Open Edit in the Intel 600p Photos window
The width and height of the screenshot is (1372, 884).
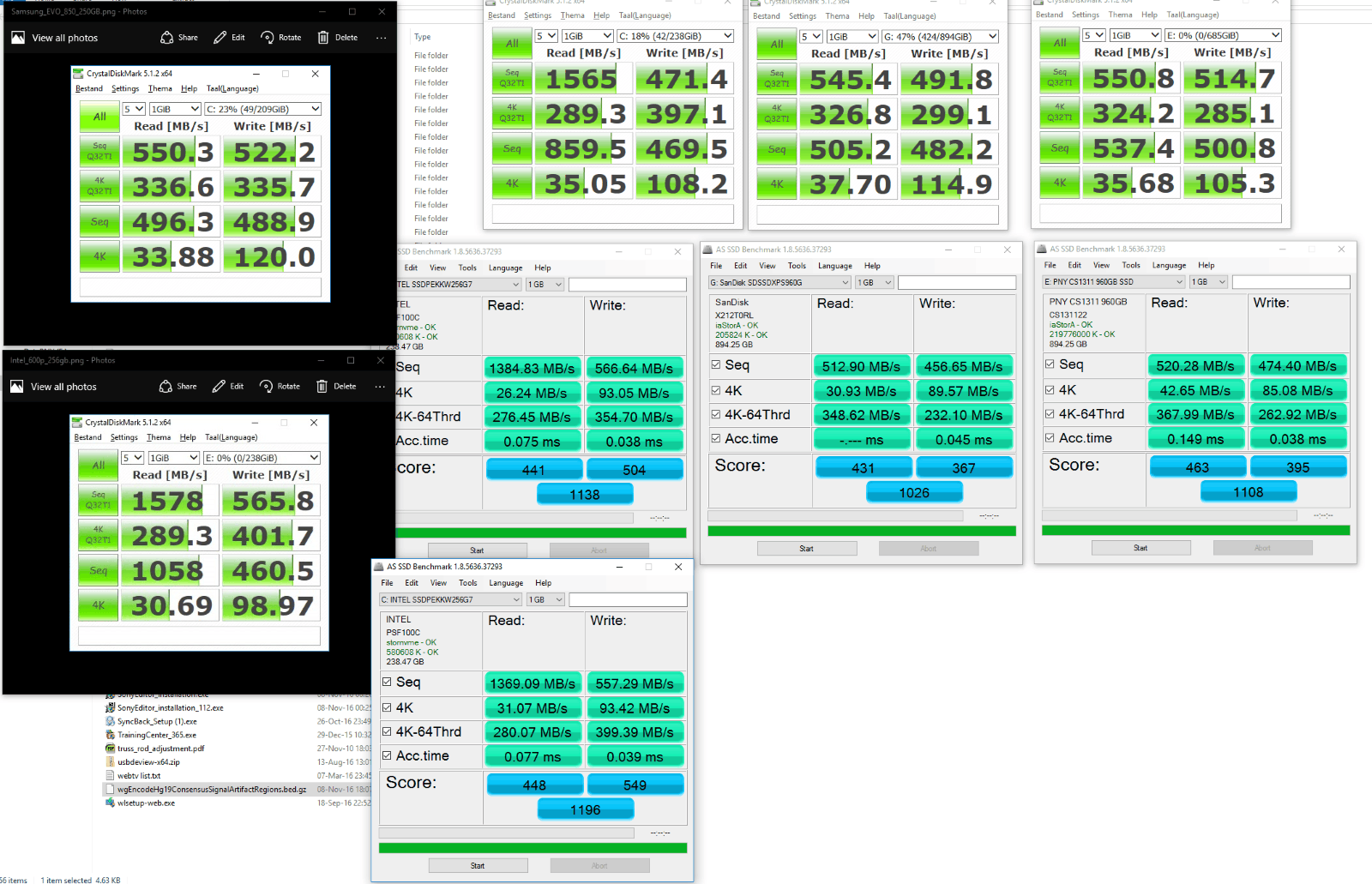pyautogui.click(x=228, y=387)
